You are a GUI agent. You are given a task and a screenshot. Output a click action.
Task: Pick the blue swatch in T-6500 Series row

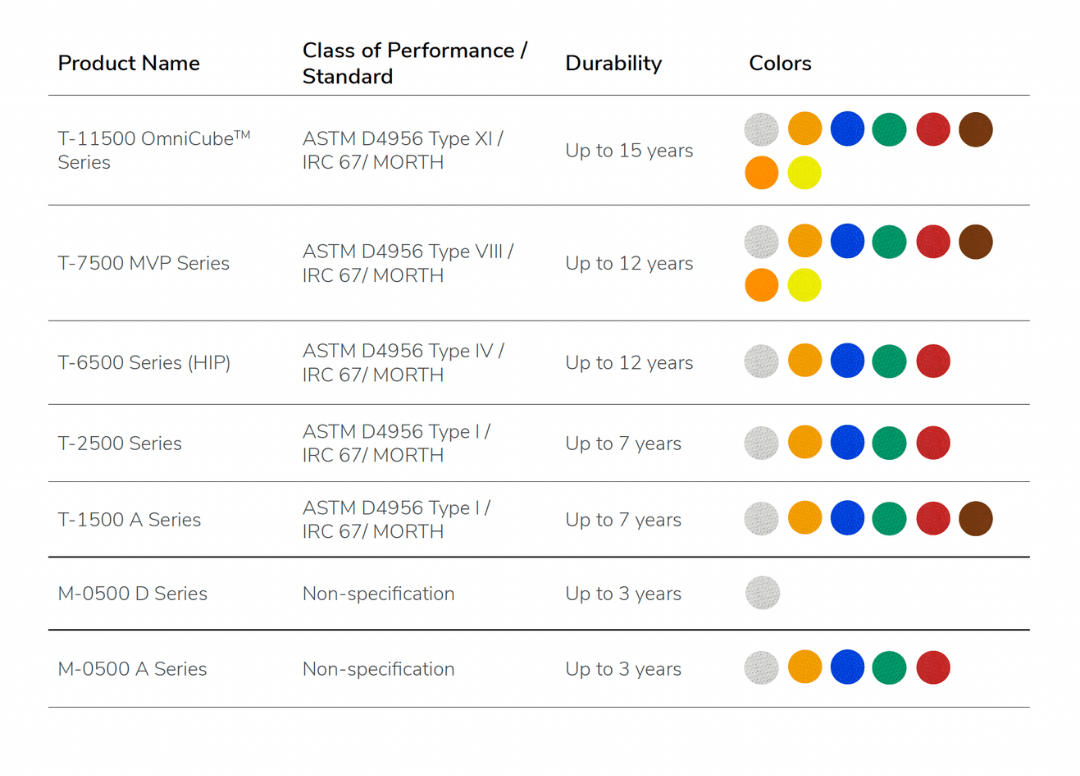click(x=847, y=361)
